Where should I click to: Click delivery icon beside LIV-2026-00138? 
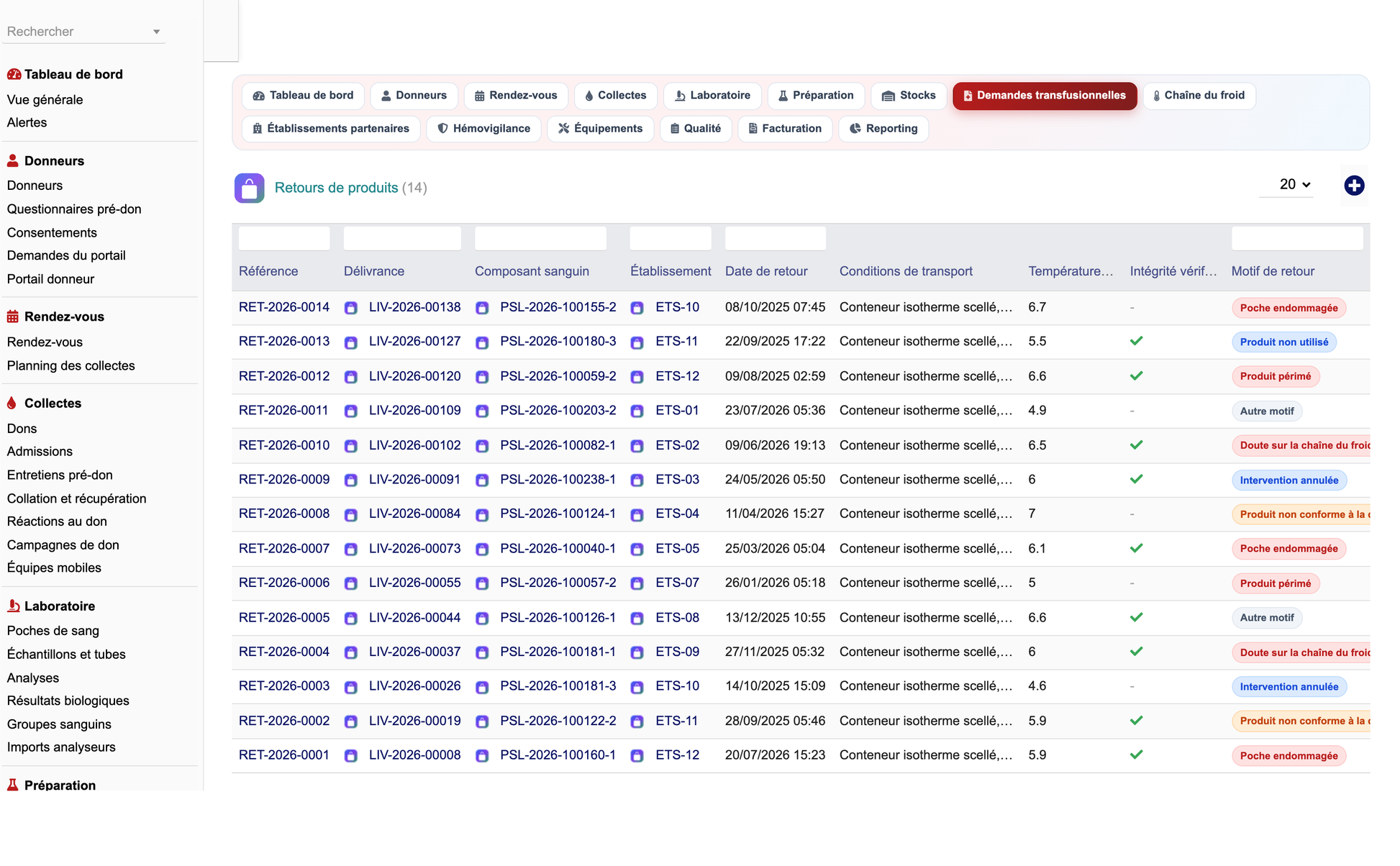pyautogui.click(x=351, y=308)
